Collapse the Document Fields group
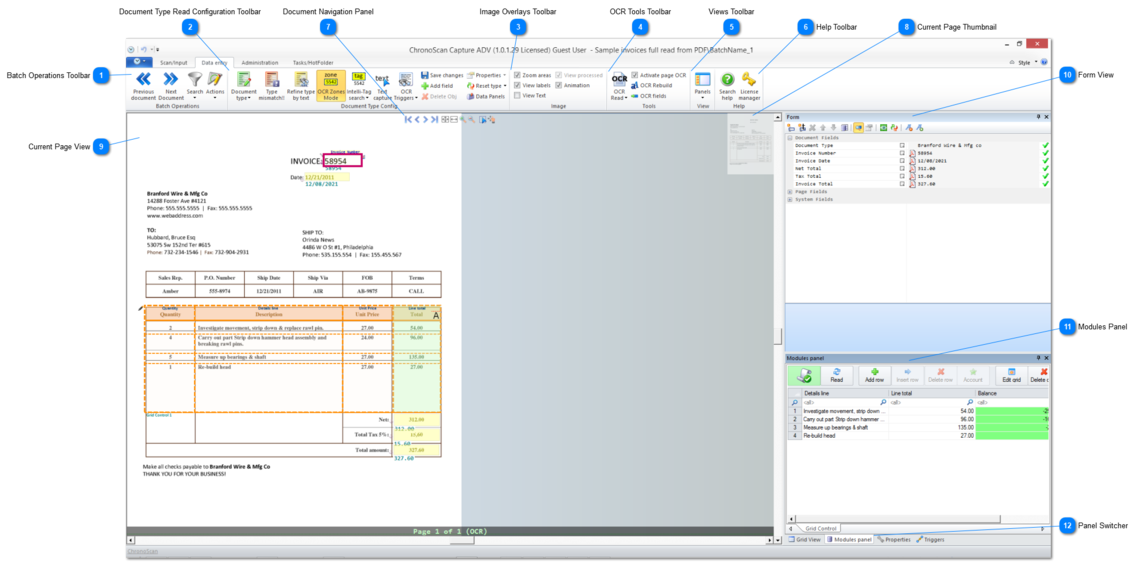Viewport: 1137px width, 563px height. pos(790,138)
